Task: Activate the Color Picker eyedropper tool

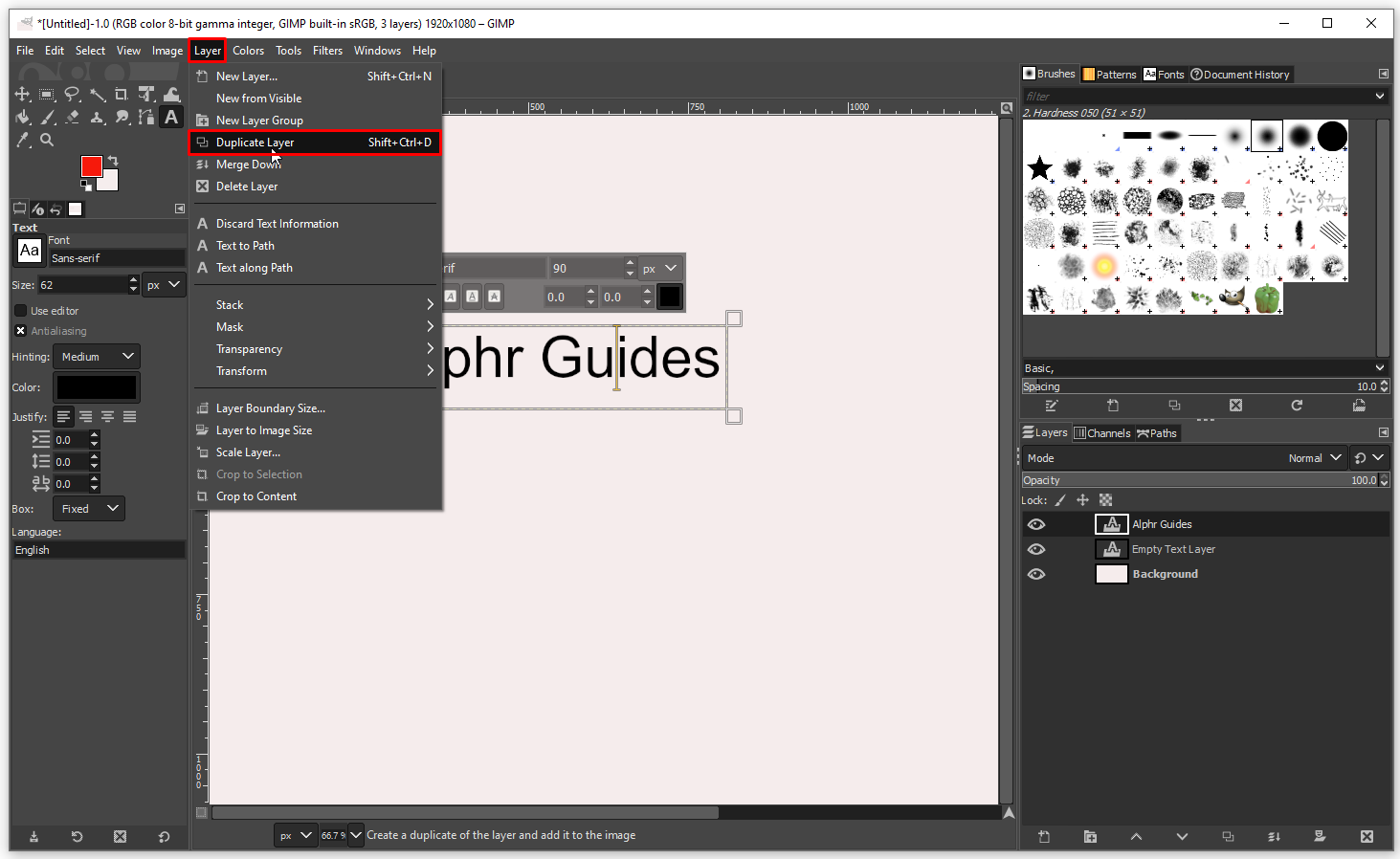Action: click(x=22, y=140)
